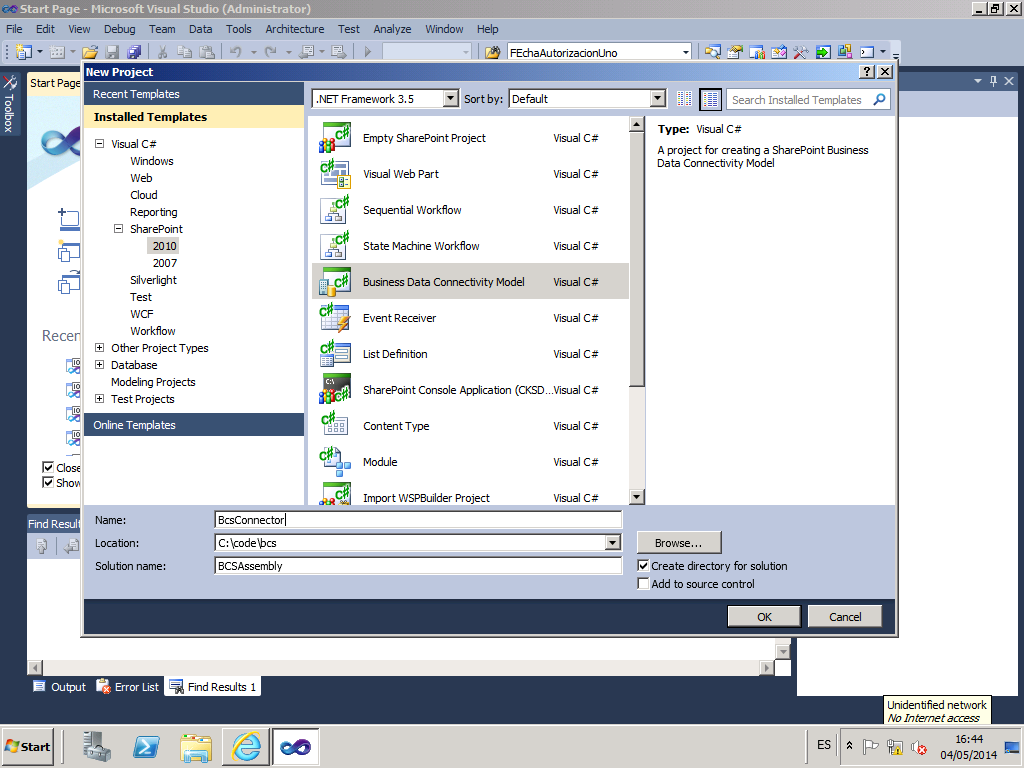Uncheck Create directory for solution
Image resolution: width=1024 pixels, height=768 pixels.
click(x=644, y=566)
